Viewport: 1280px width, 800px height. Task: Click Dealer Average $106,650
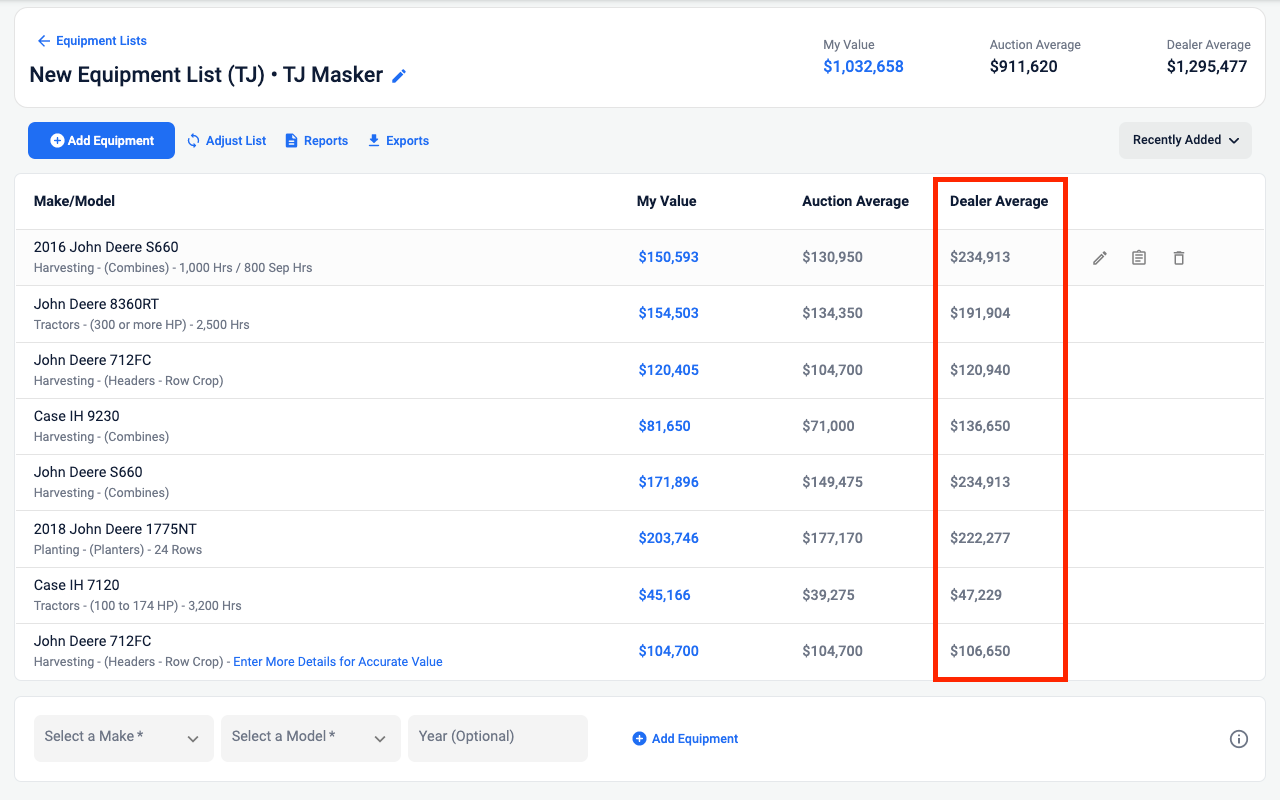coord(980,651)
